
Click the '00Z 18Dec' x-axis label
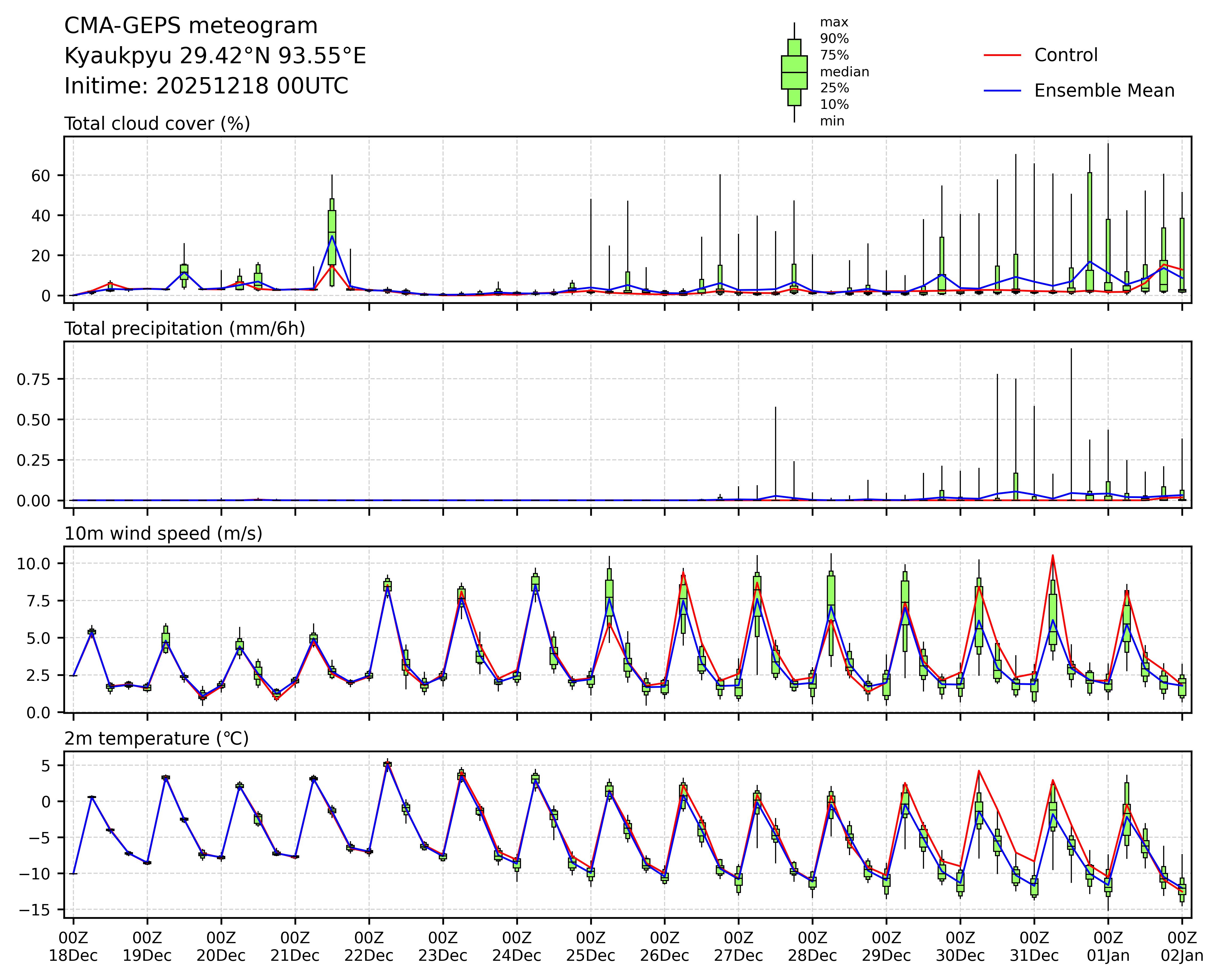73,947
